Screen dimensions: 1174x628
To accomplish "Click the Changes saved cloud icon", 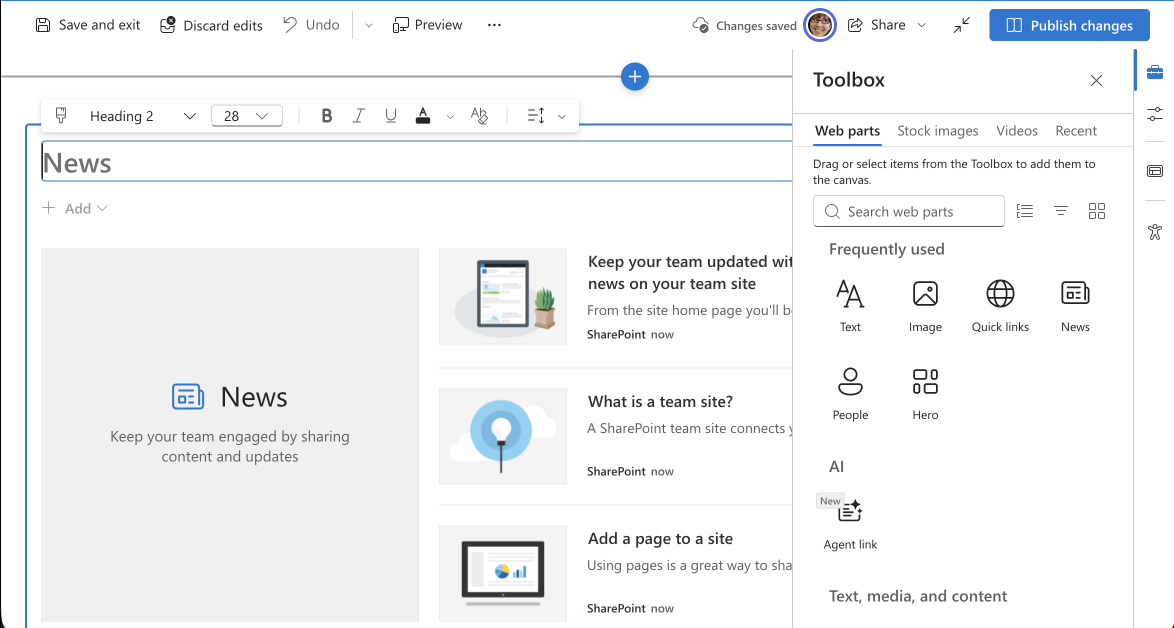I will pyautogui.click(x=700, y=25).
